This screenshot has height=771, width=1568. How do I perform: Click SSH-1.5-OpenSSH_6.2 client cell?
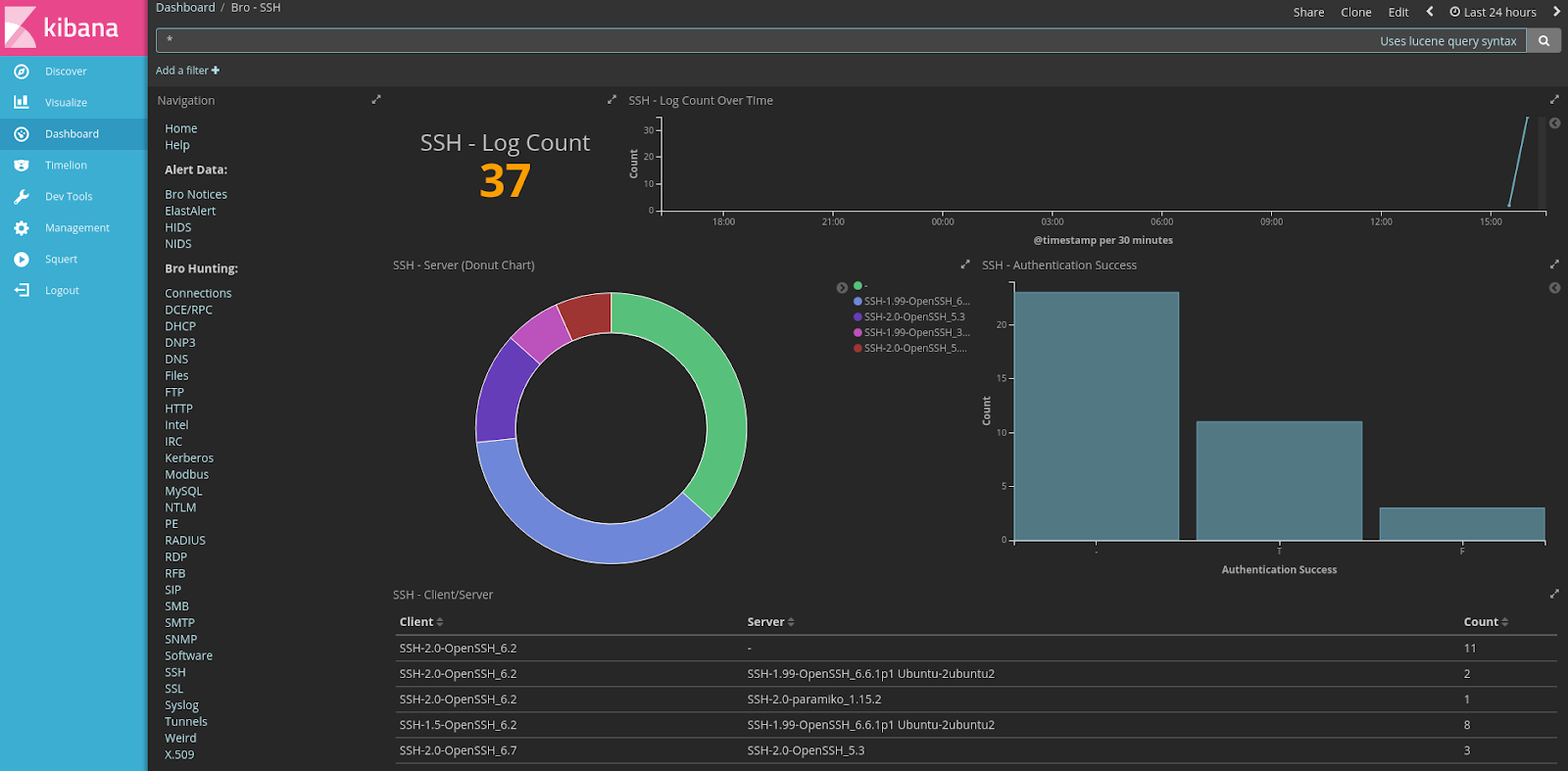[x=458, y=725]
